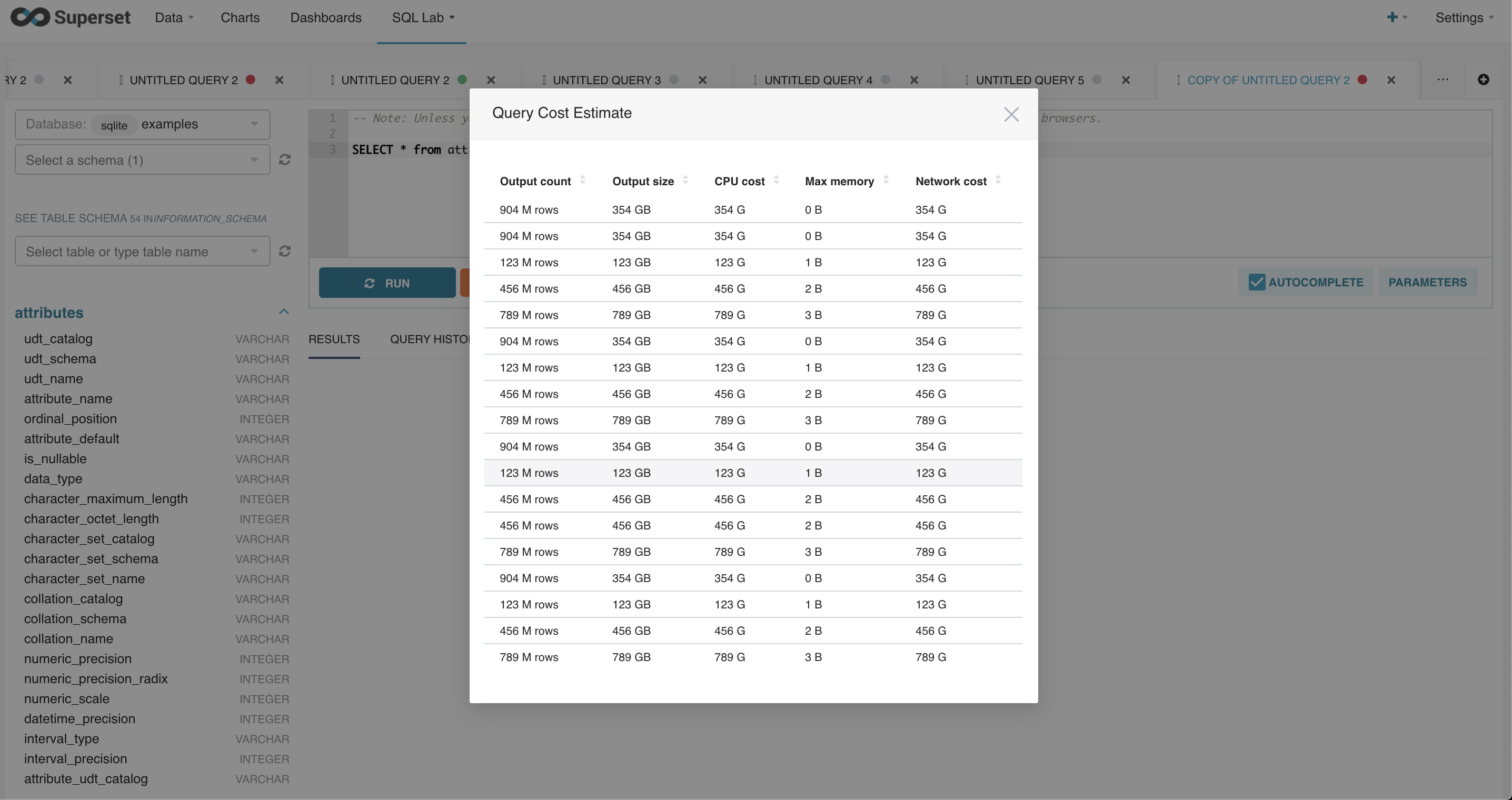This screenshot has height=800, width=1512.
Task: Sort by CPU cost sorter arrows
Action: coord(776,180)
